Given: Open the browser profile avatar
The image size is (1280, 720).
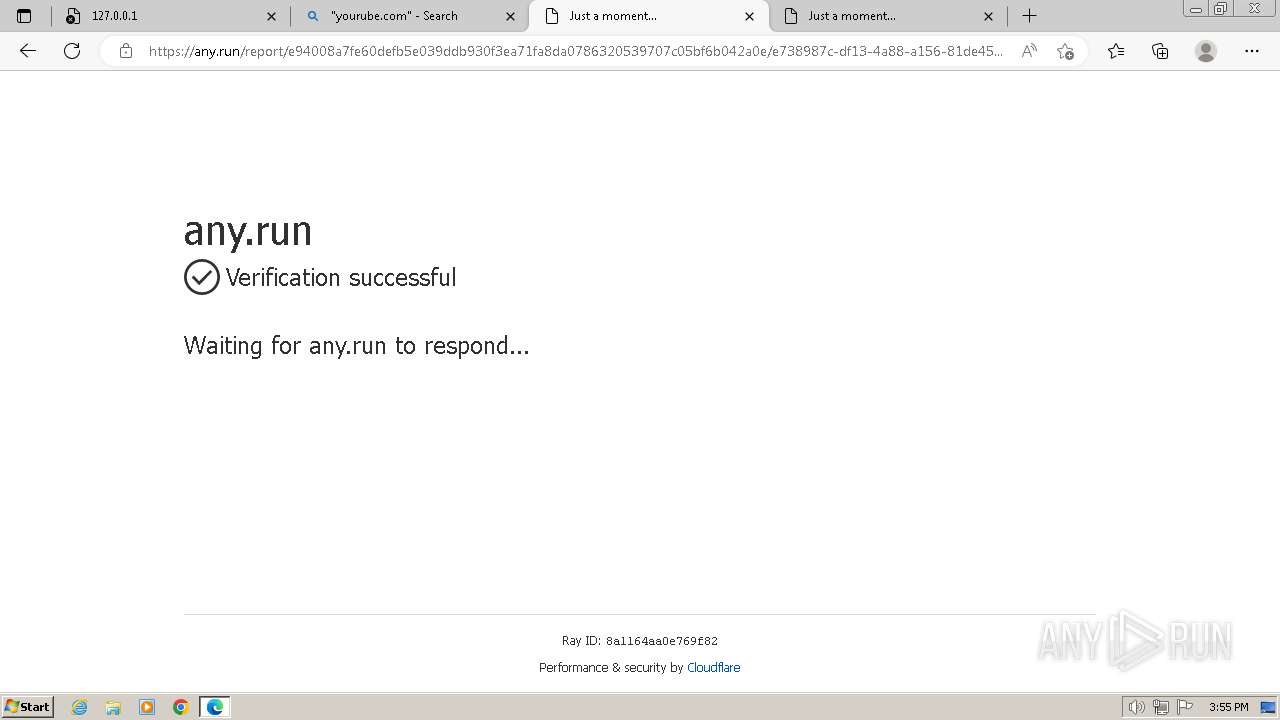Looking at the screenshot, I should point(1206,51).
